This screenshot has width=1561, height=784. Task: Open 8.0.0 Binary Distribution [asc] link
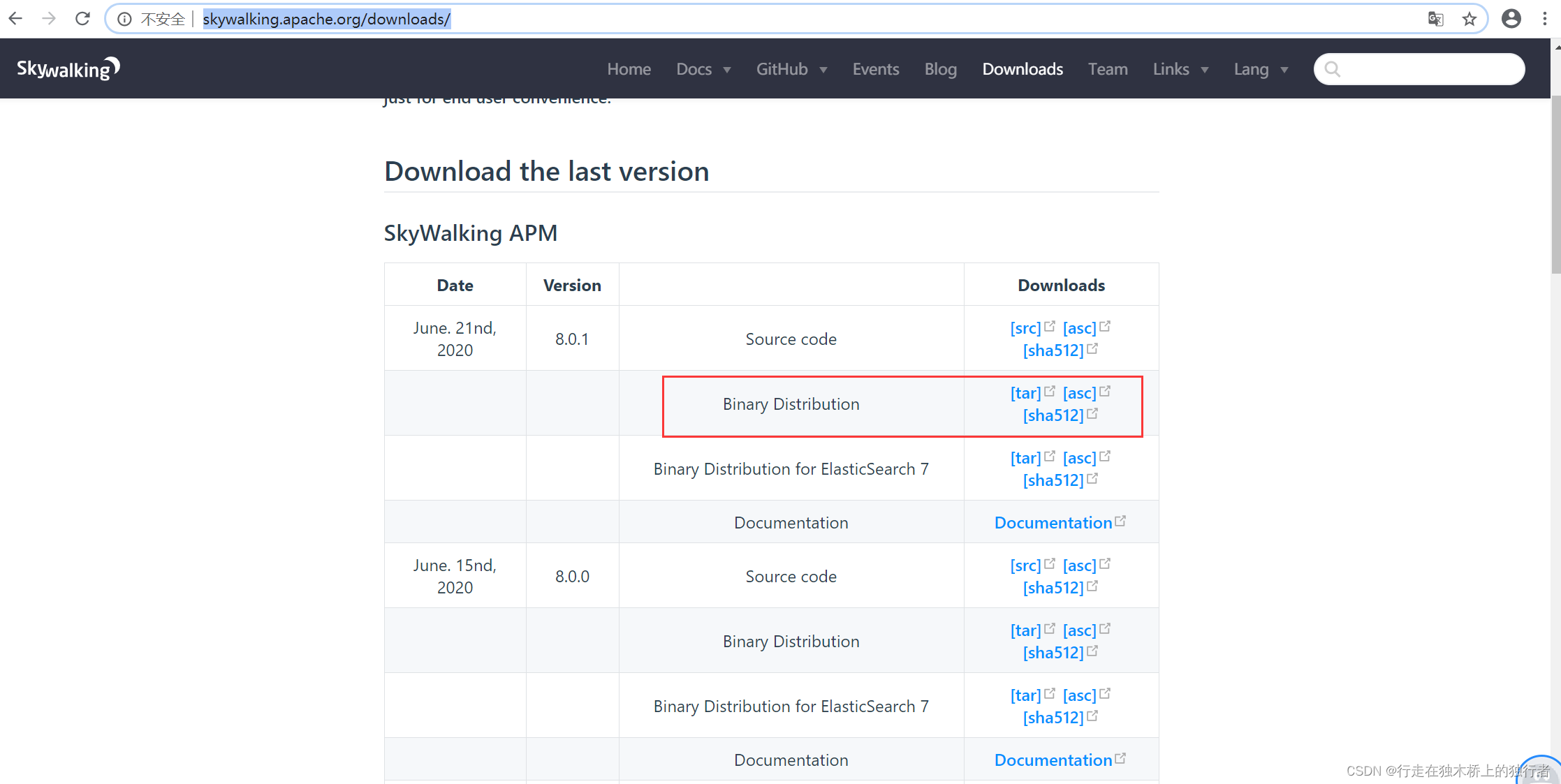point(1080,630)
